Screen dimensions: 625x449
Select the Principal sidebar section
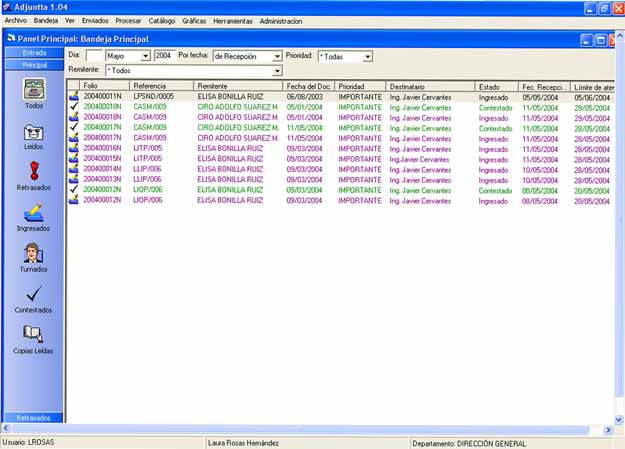34,65
